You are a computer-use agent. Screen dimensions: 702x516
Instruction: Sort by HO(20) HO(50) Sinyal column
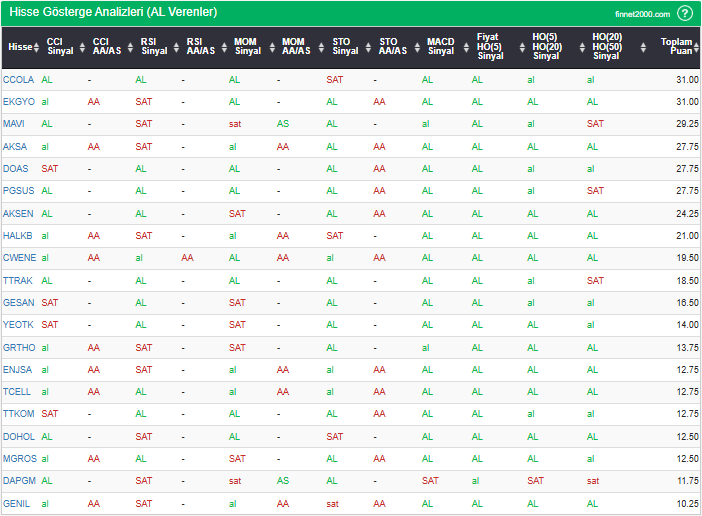tap(606, 47)
